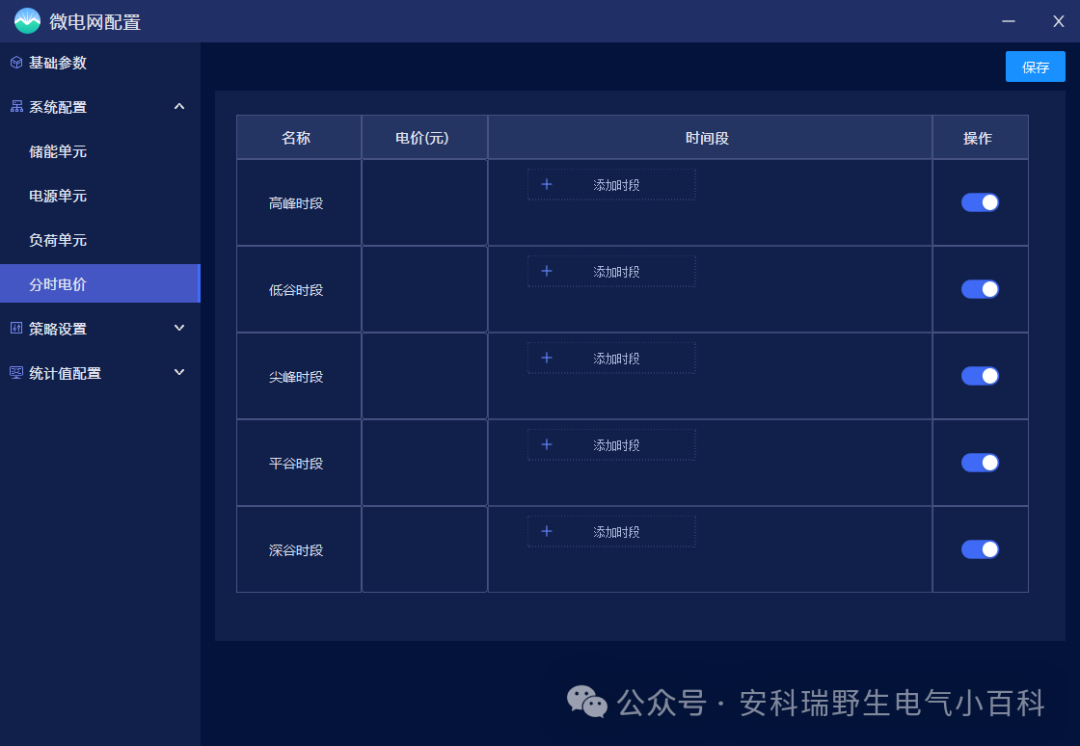Viewport: 1080px width, 746px height.
Task: Click the 名称 column header
Action: 299,138
